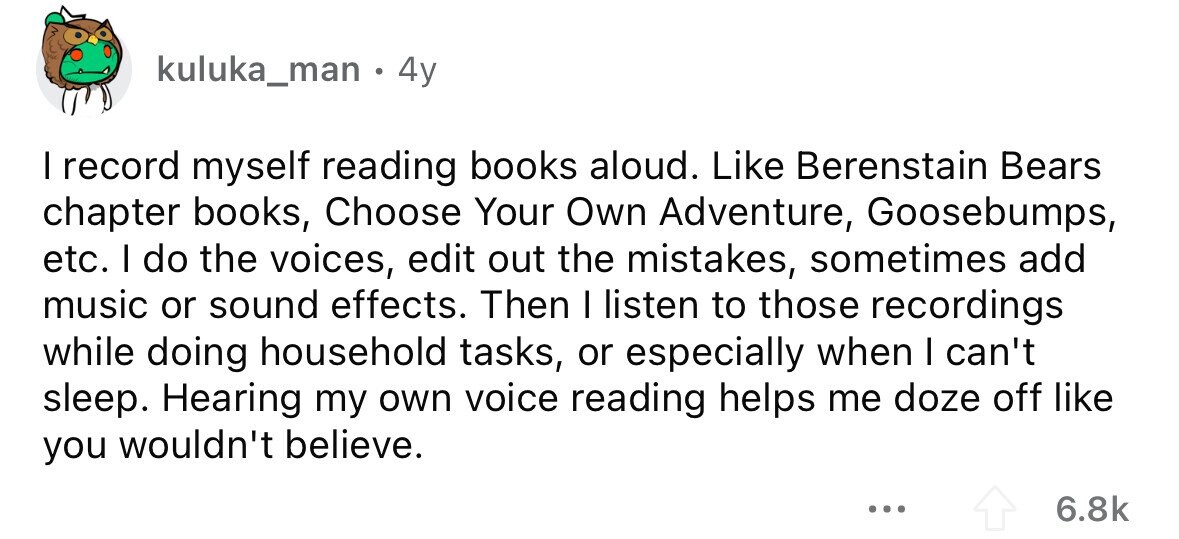Click the line starting "etc. I do the voices"
Image resolution: width=1179 pixels, height=539 pixels.
(564, 259)
